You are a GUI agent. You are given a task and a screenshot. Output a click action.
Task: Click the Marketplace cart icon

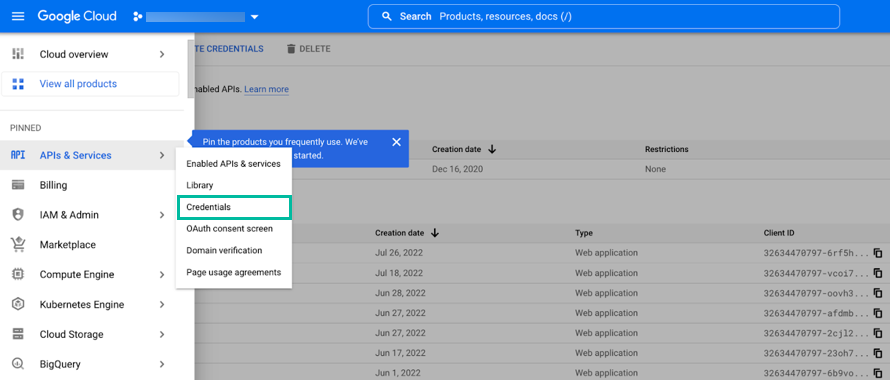coord(18,244)
